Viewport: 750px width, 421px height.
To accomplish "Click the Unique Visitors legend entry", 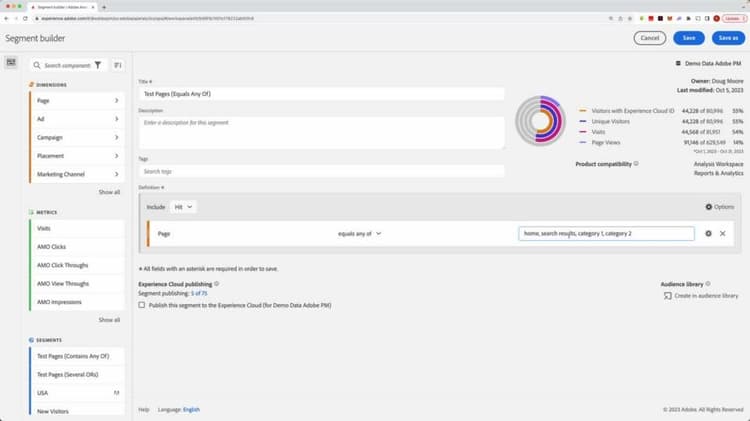I will [610, 122].
